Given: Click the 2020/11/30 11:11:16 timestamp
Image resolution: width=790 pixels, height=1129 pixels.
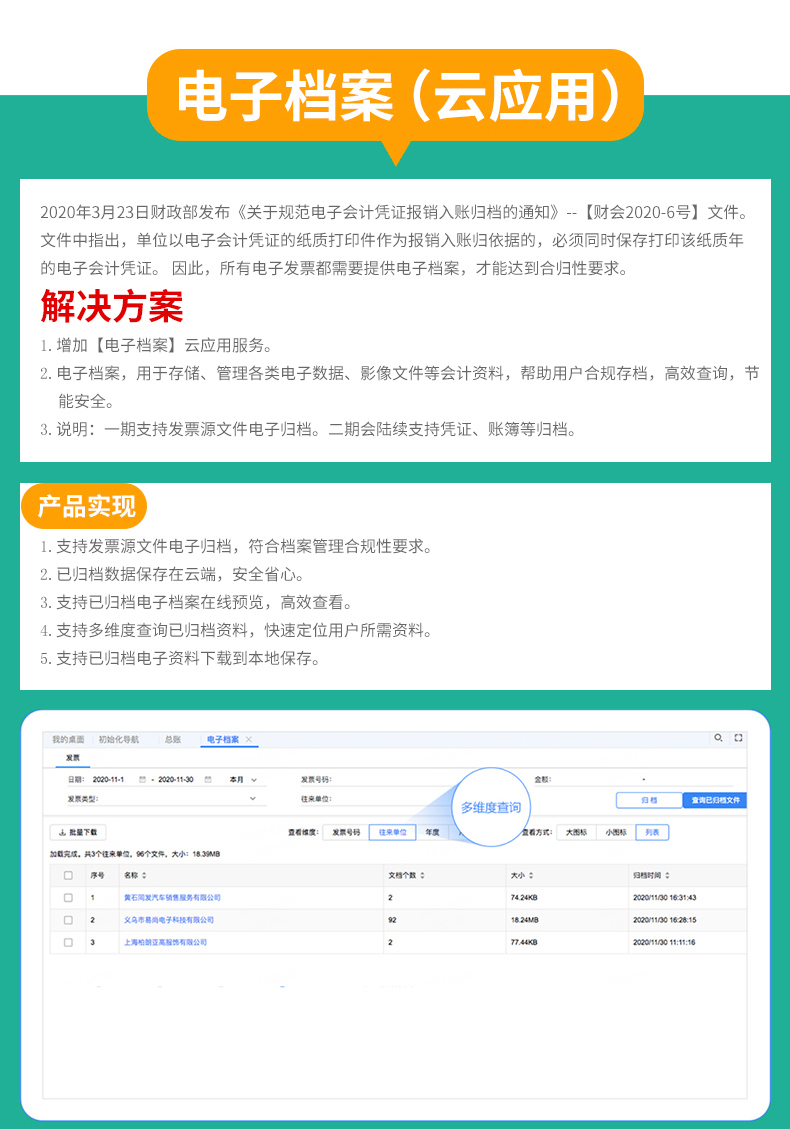Looking at the screenshot, I should tap(665, 943).
